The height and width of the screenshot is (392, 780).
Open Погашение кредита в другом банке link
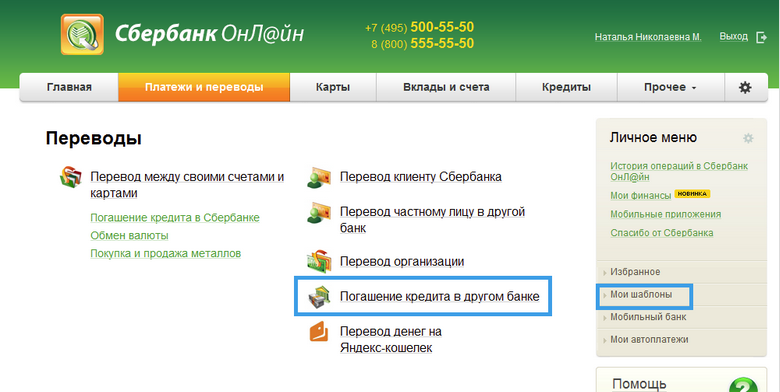click(x=440, y=297)
